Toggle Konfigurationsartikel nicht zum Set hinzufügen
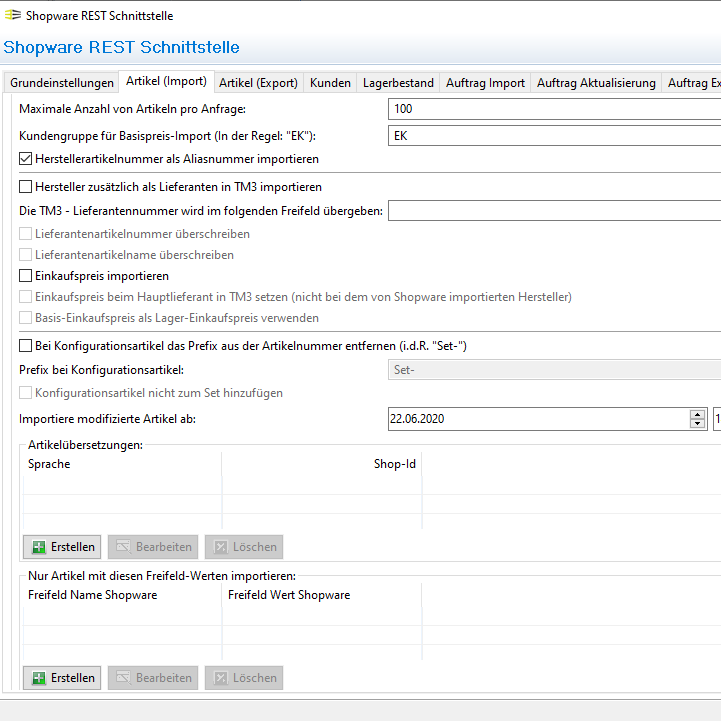 [x=25, y=393]
